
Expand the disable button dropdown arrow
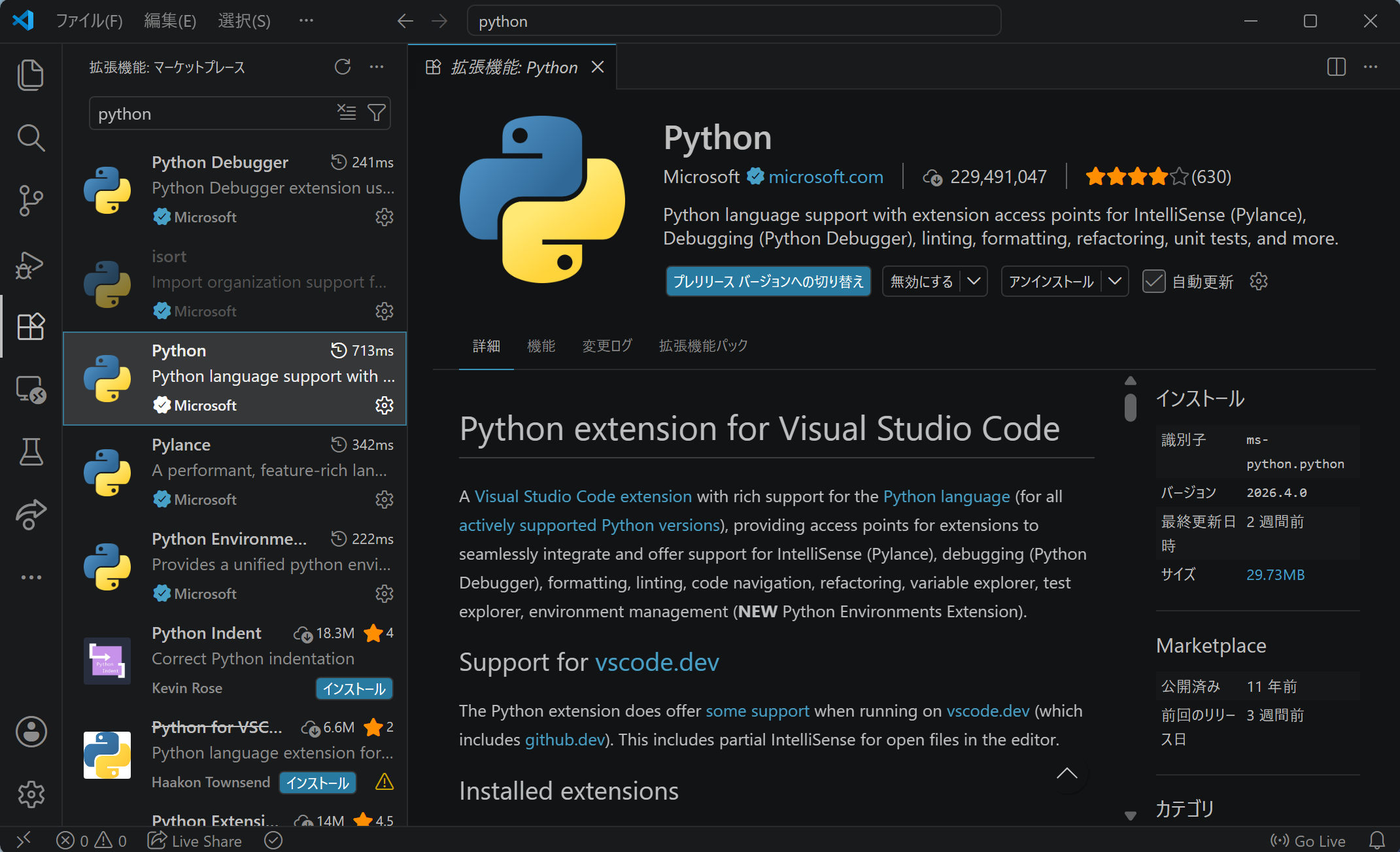click(974, 281)
